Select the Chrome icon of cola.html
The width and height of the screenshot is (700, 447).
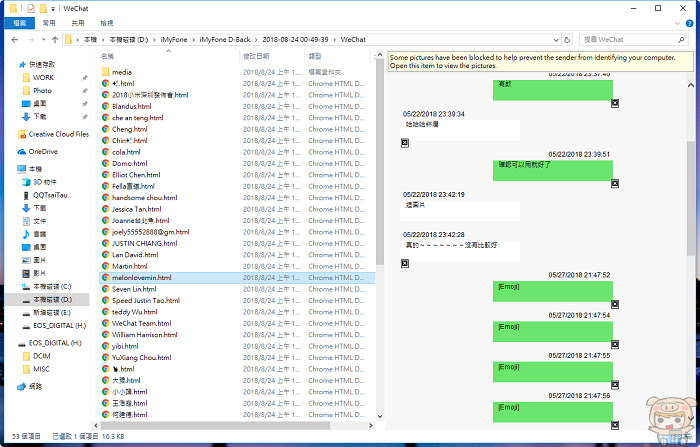(105, 152)
